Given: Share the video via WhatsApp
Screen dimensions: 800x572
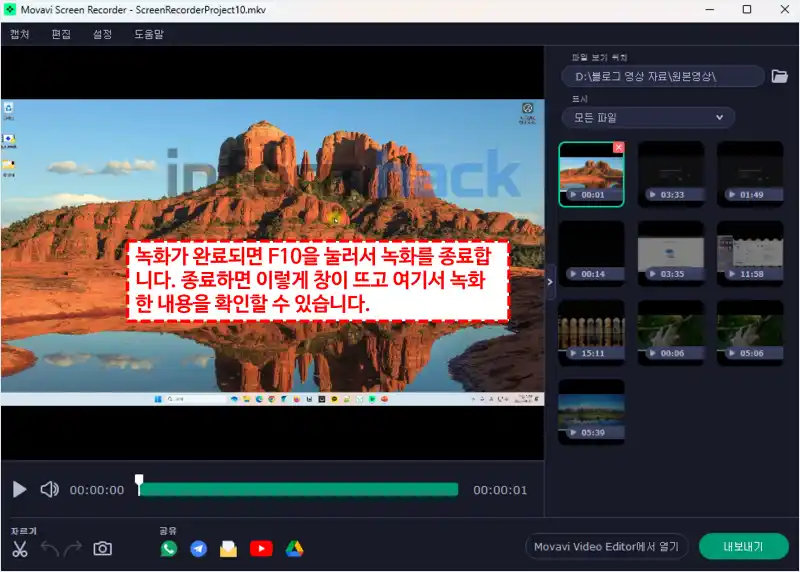Looking at the screenshot, I should 169,549.
